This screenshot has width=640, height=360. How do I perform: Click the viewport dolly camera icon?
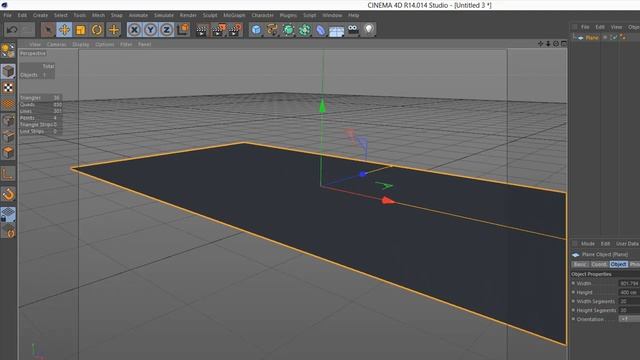click(548, 44)
